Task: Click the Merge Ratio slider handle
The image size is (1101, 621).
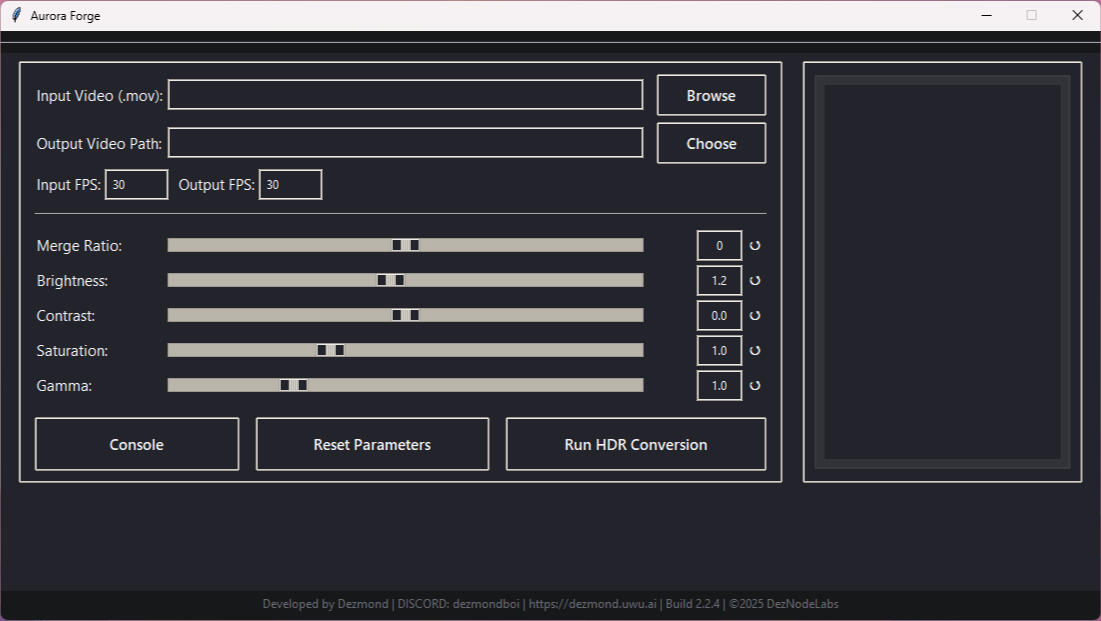Action: (x=405, y=245)
